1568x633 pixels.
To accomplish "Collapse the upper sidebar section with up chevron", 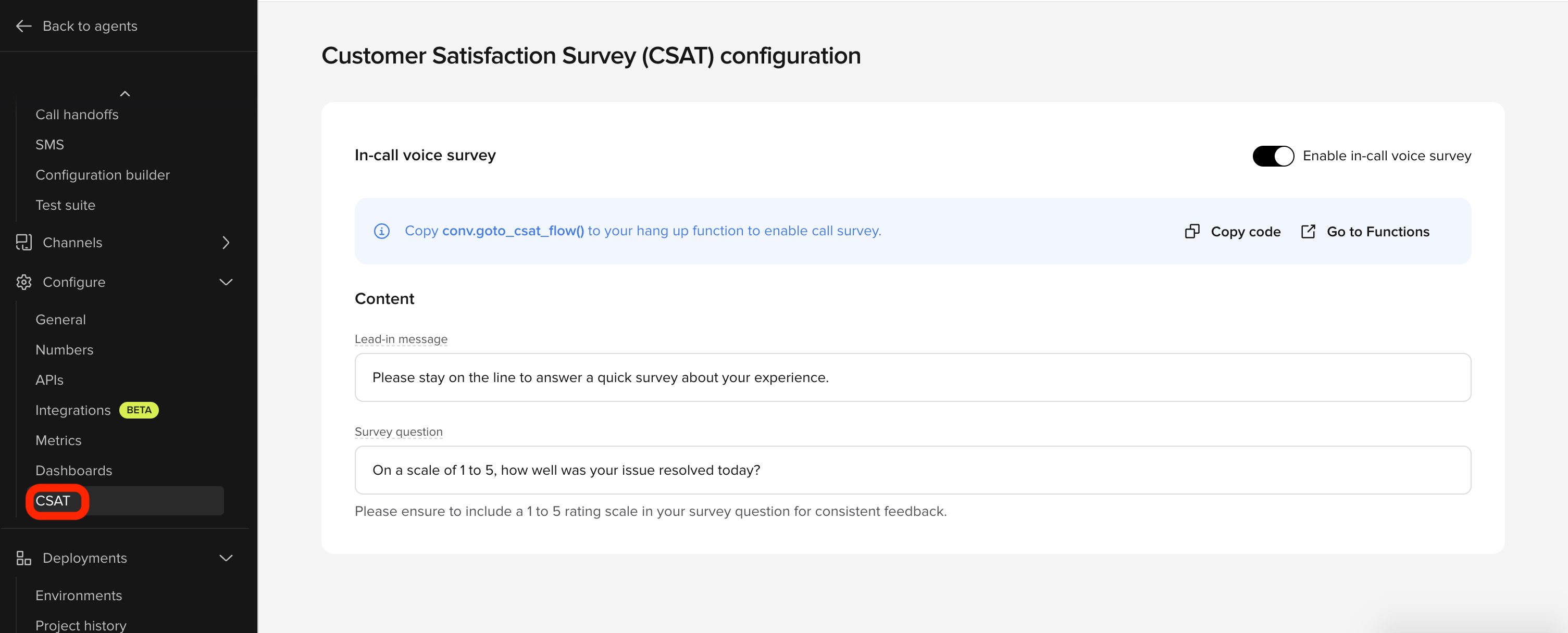I will click(x=125, y=94).
